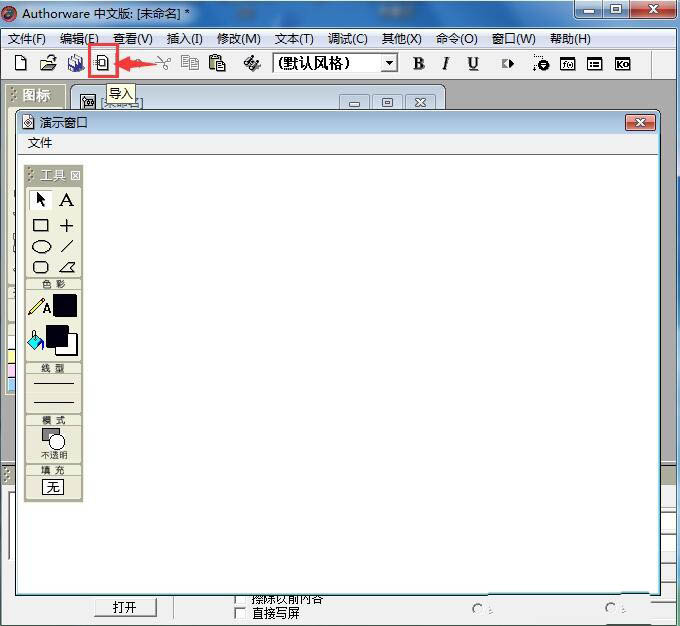Open the 插入(I) menu
Screen dimensions: 680x626
click(184, 39)
